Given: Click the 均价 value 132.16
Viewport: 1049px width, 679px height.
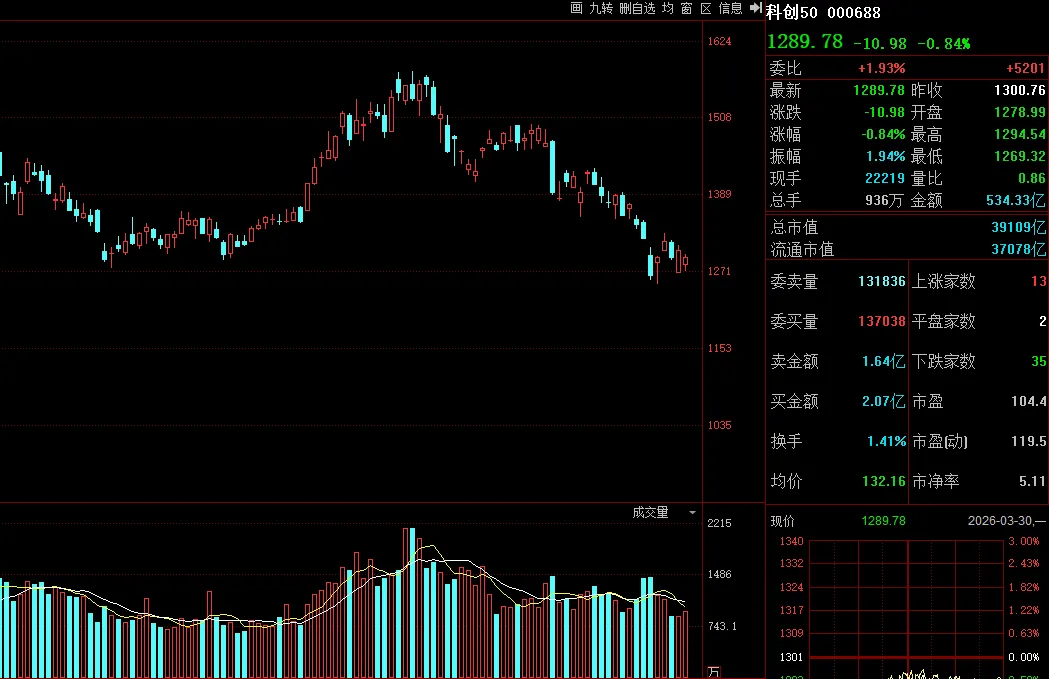Looking at the screenshot, I should coord(884,482).
